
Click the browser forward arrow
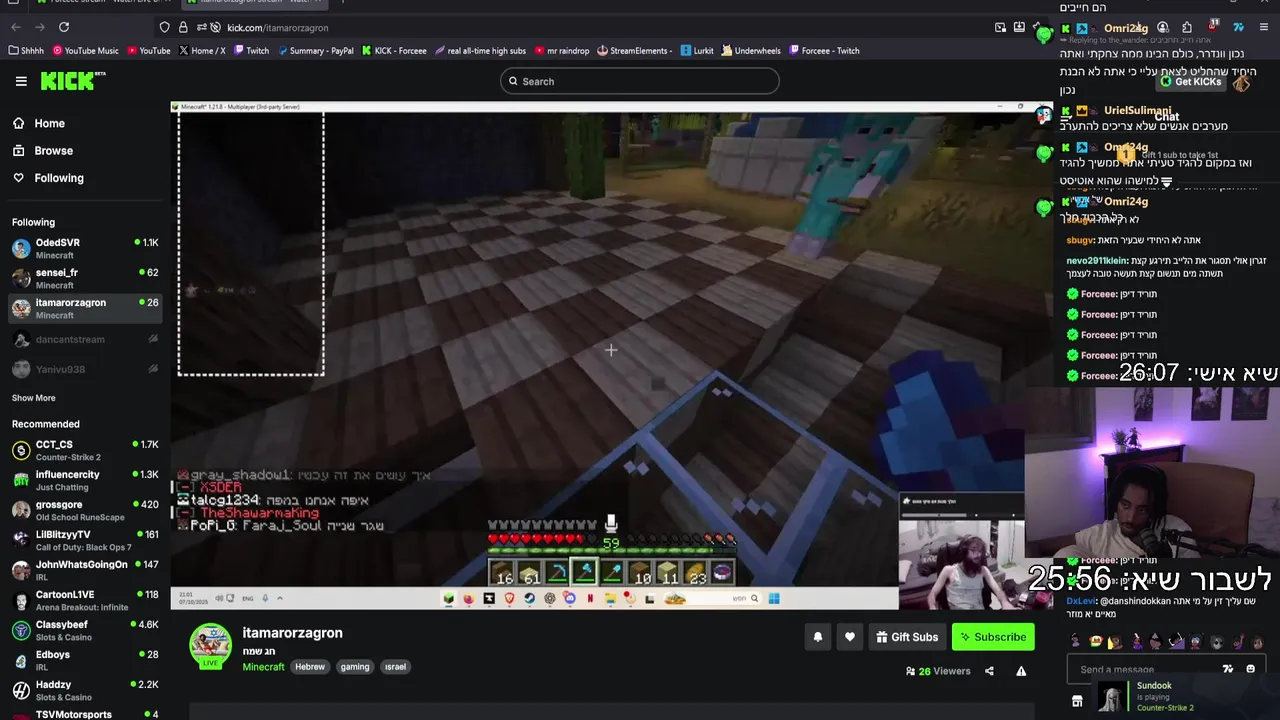click(39, 27)
